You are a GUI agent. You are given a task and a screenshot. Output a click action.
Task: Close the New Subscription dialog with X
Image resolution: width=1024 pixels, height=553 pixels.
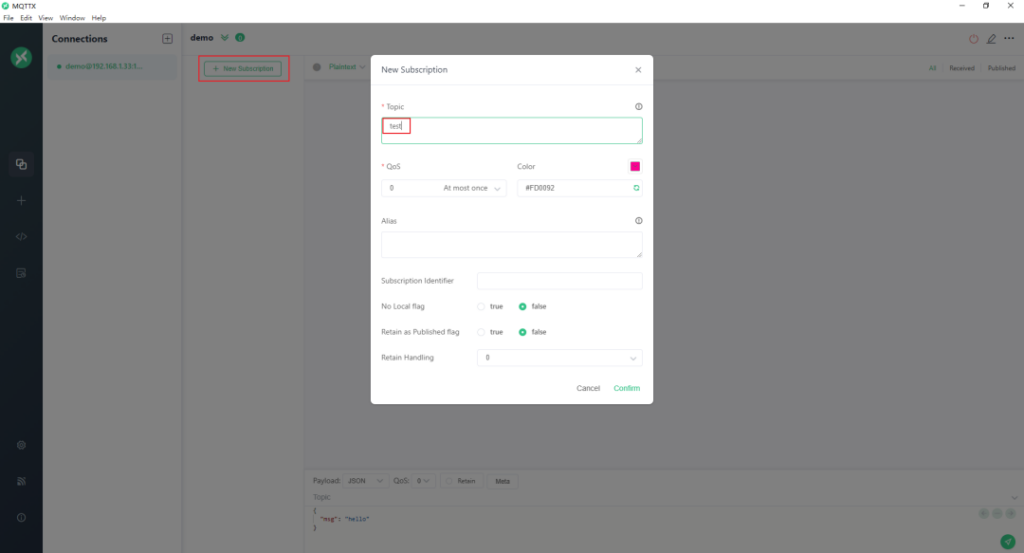pos(638,70)
